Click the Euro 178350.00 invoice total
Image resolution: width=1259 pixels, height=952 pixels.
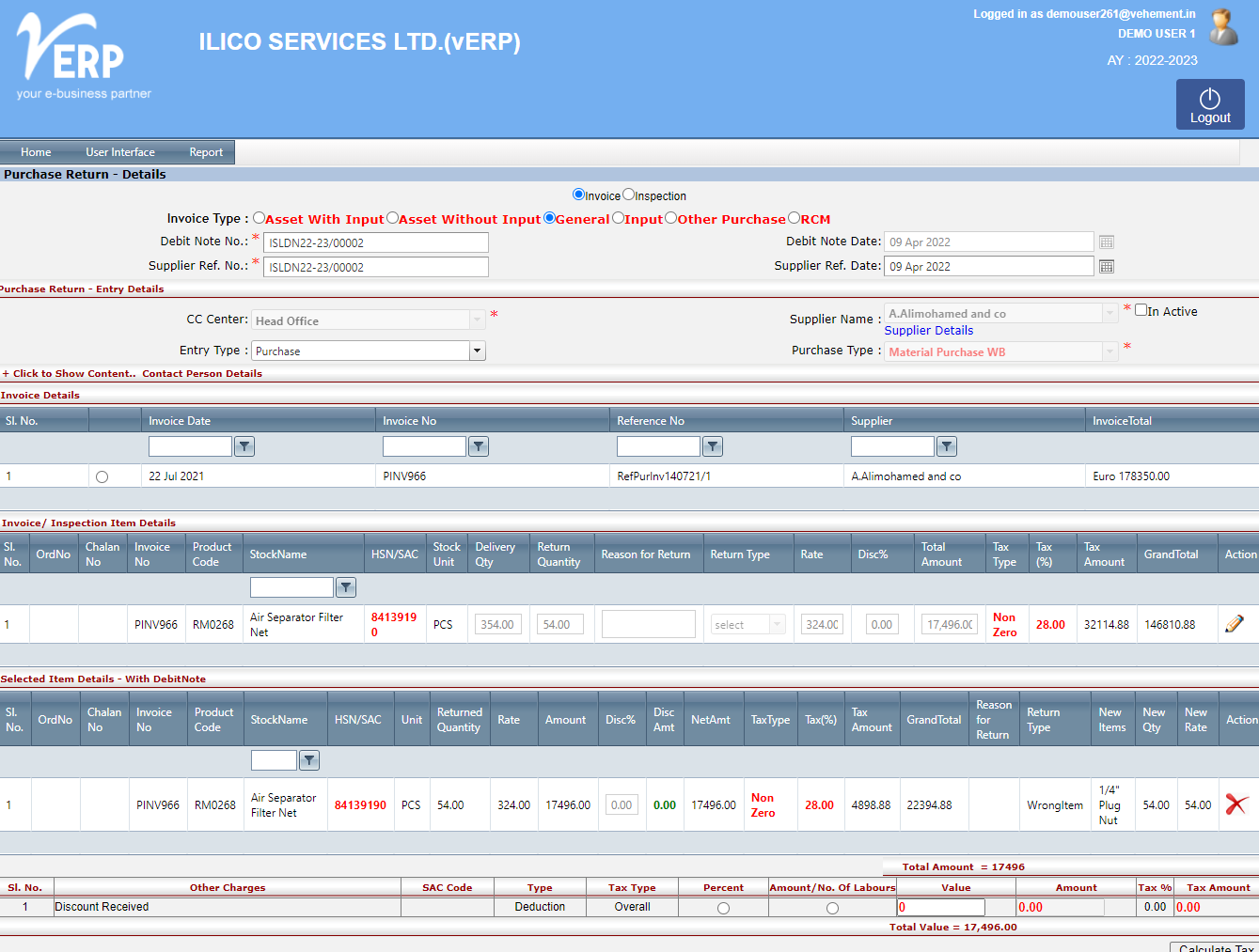[x=1131, y=476]
